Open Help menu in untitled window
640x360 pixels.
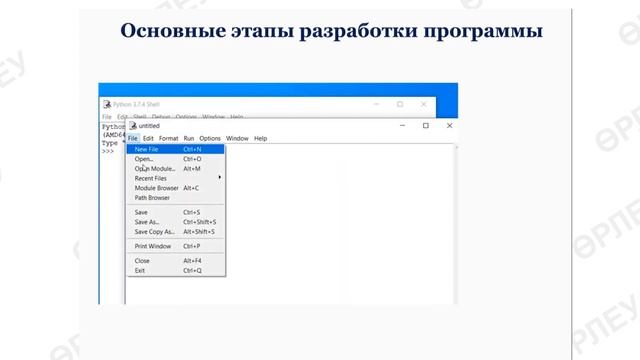point(260,138)
